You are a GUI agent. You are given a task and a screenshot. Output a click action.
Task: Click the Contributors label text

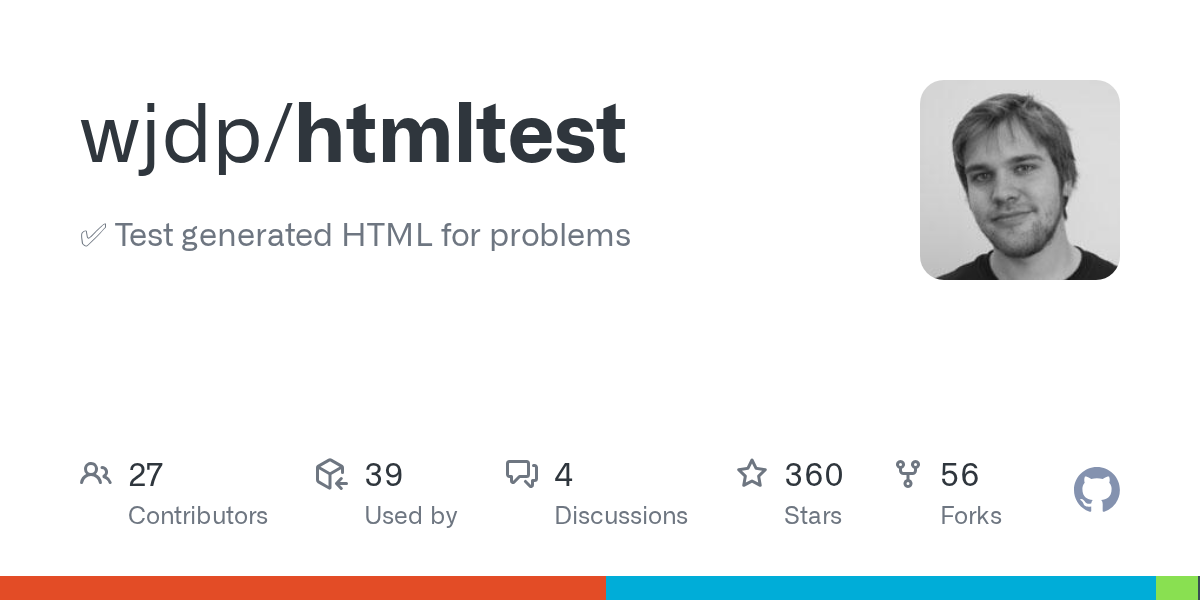click(x=198, y=516)
